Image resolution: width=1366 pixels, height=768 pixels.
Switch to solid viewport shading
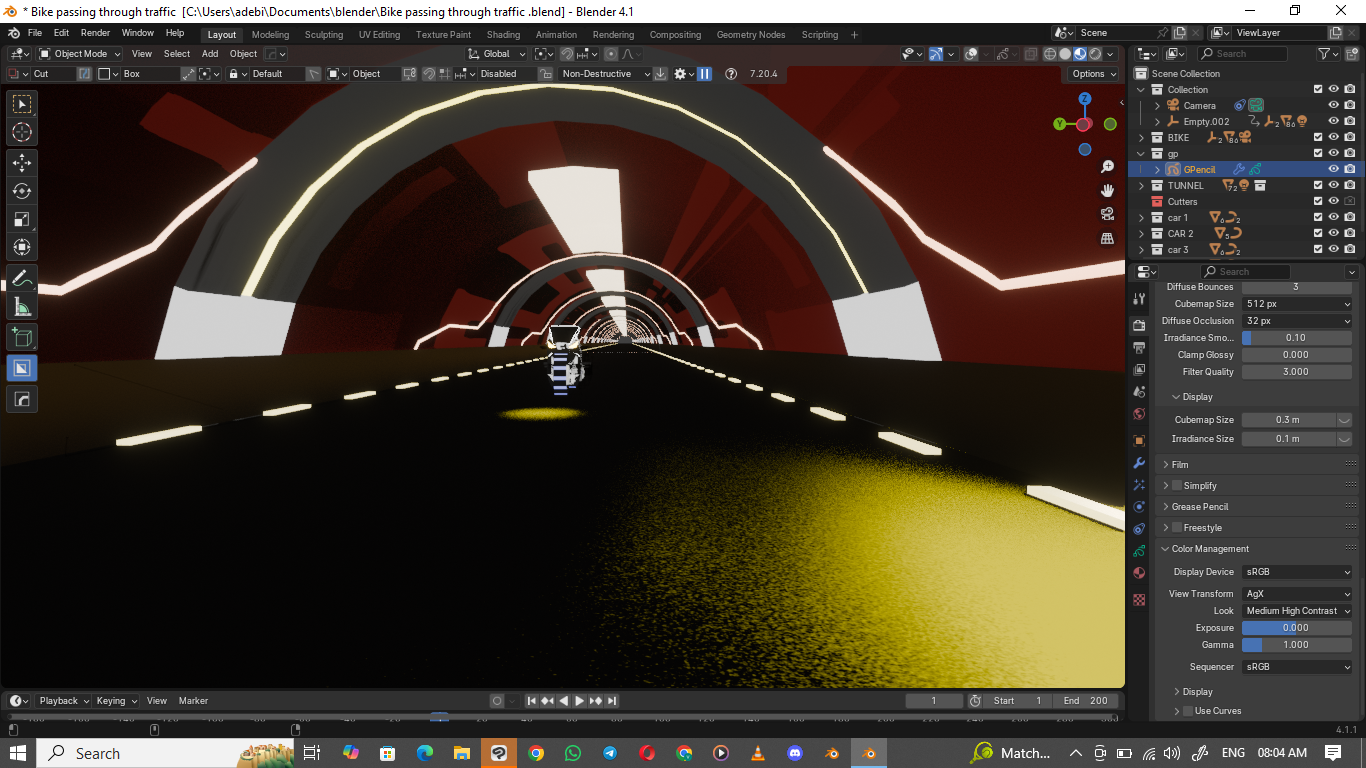pyautogui.click(x=1065, y=54)
